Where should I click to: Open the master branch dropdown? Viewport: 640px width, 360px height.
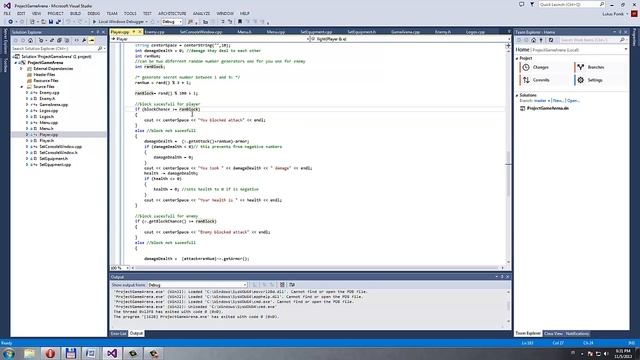(x=542, y=100)
